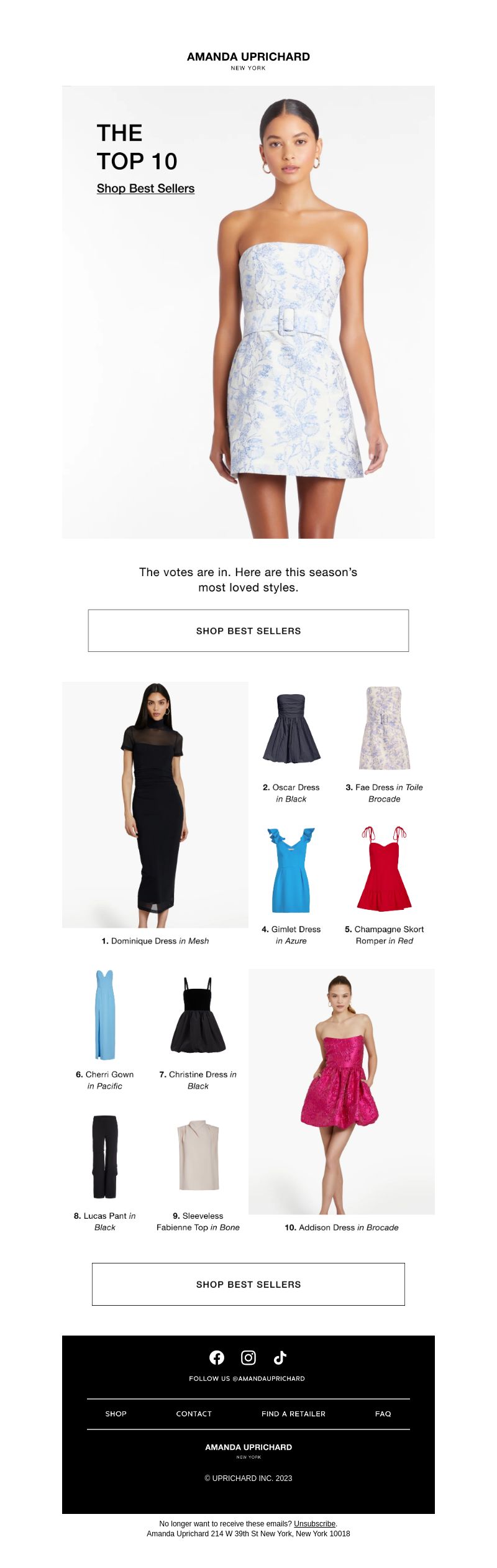497x1568 pixels.
Task: Select FIND A RETAILER in footer
Action: tap(293, 1413)
